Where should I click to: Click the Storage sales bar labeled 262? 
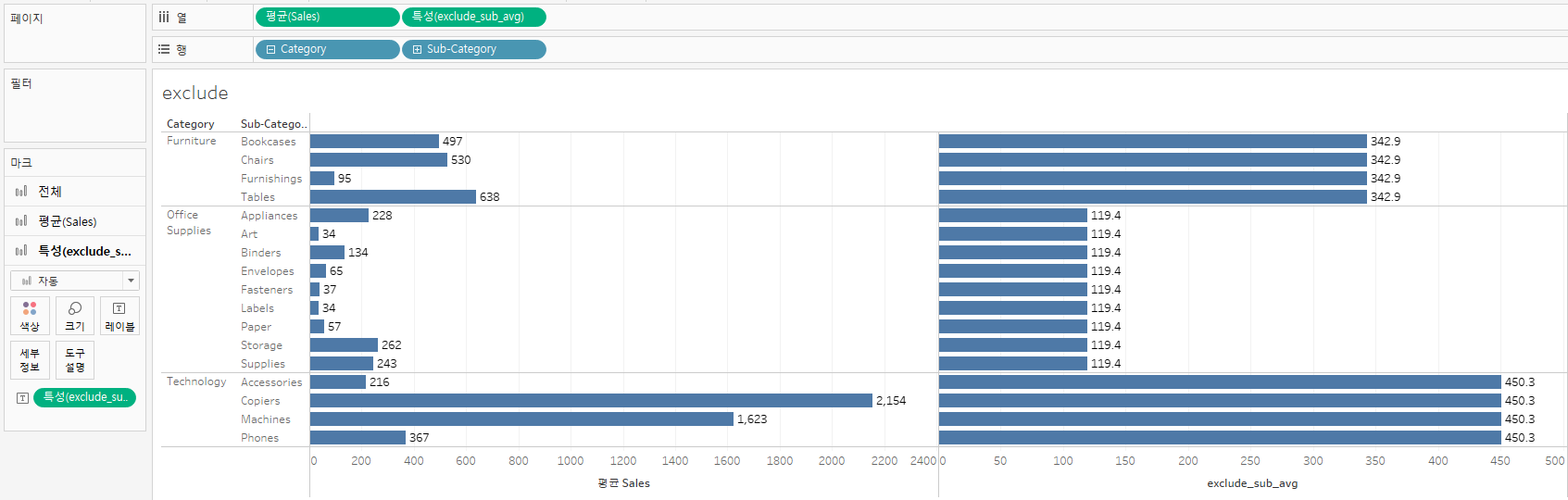(x=344, y=345)
